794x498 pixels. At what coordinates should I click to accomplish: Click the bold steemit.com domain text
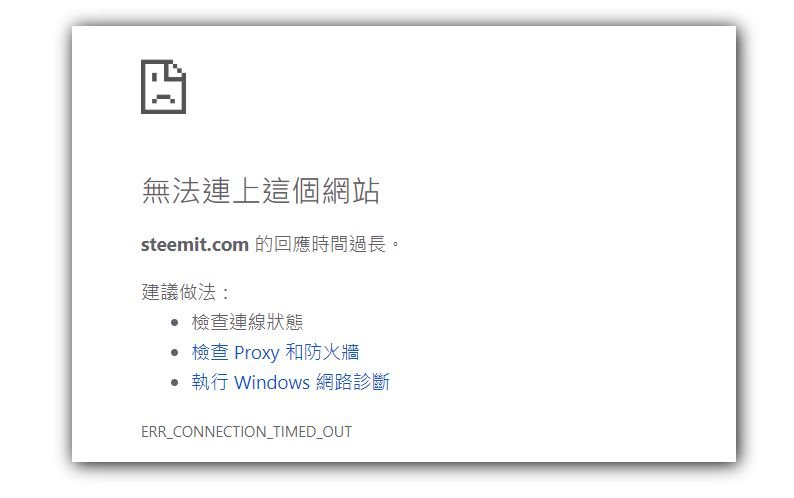195,245
